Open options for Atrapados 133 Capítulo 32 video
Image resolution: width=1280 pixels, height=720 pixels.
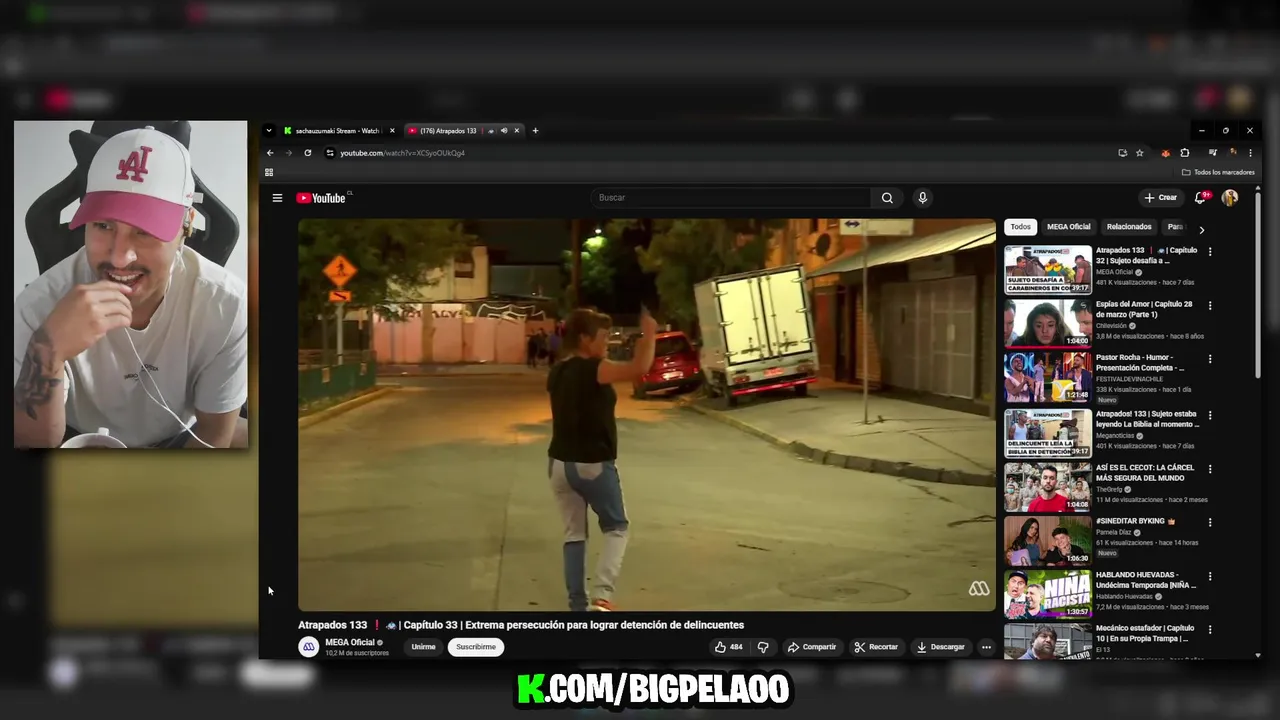(1210, 252)
